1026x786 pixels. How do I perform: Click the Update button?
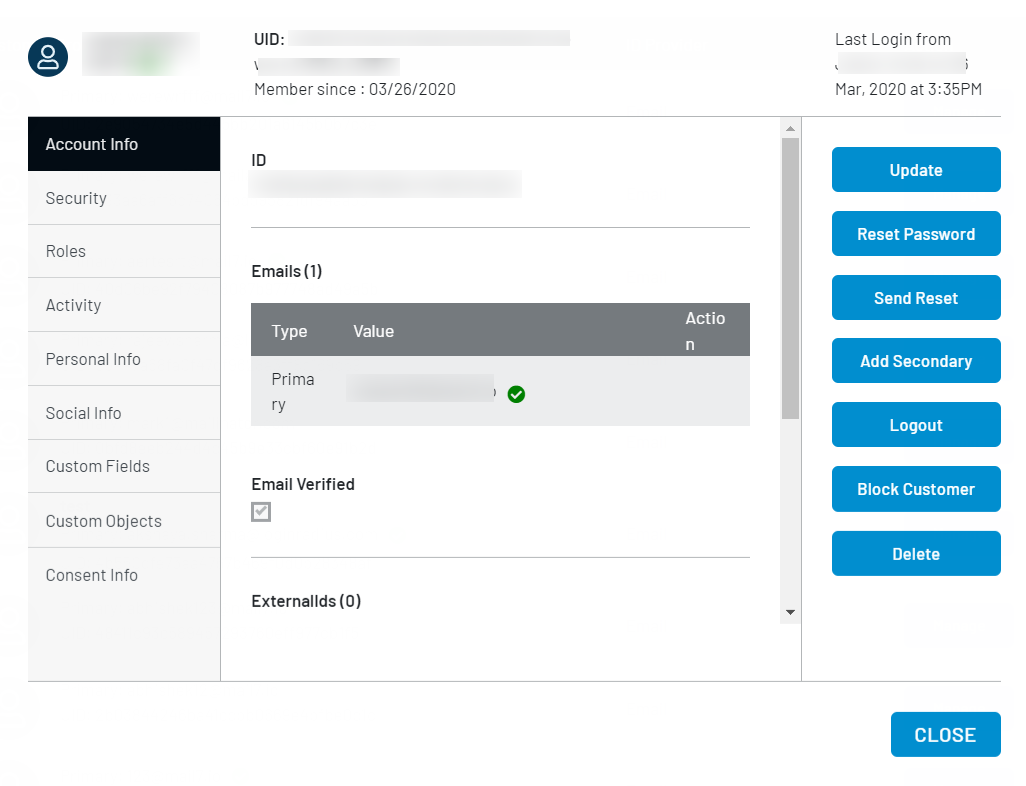[915, 169]
